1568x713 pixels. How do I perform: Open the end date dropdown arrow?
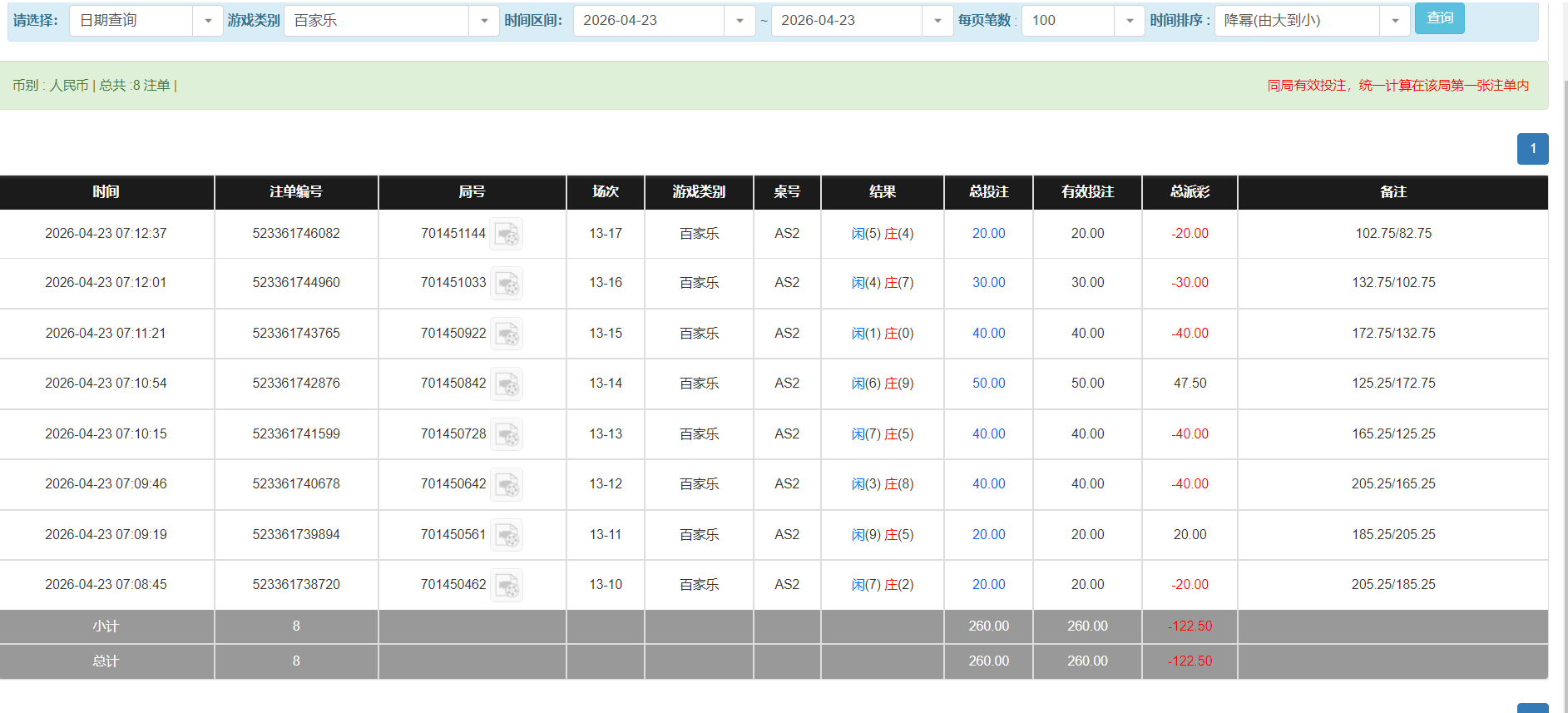[937, 21]
